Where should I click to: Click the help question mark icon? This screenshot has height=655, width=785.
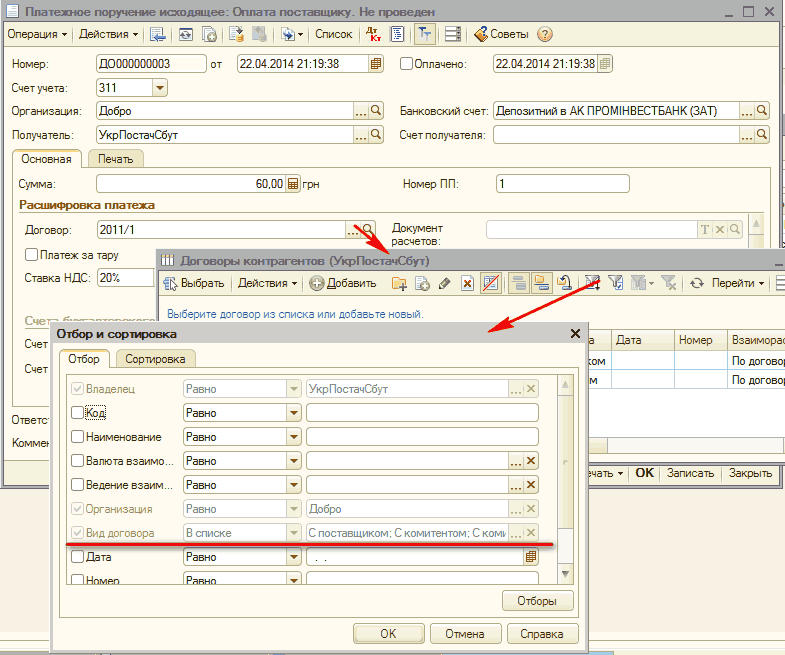(x=545, y=34)
